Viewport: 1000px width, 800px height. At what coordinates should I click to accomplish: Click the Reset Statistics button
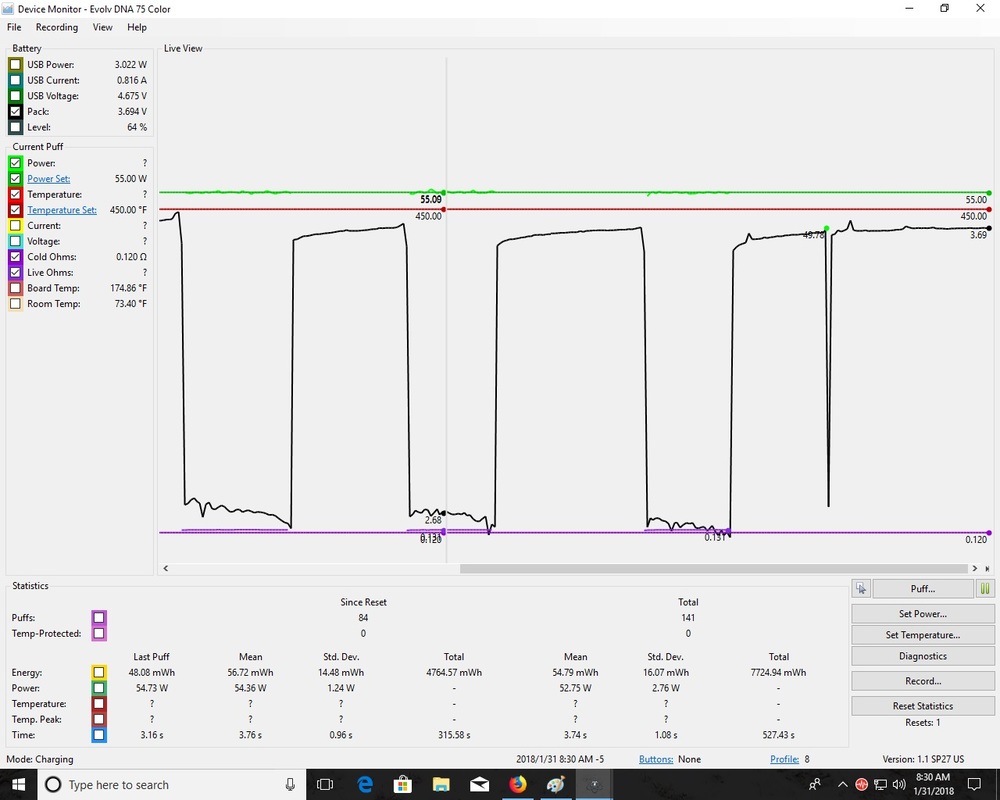tap(923, 706)
